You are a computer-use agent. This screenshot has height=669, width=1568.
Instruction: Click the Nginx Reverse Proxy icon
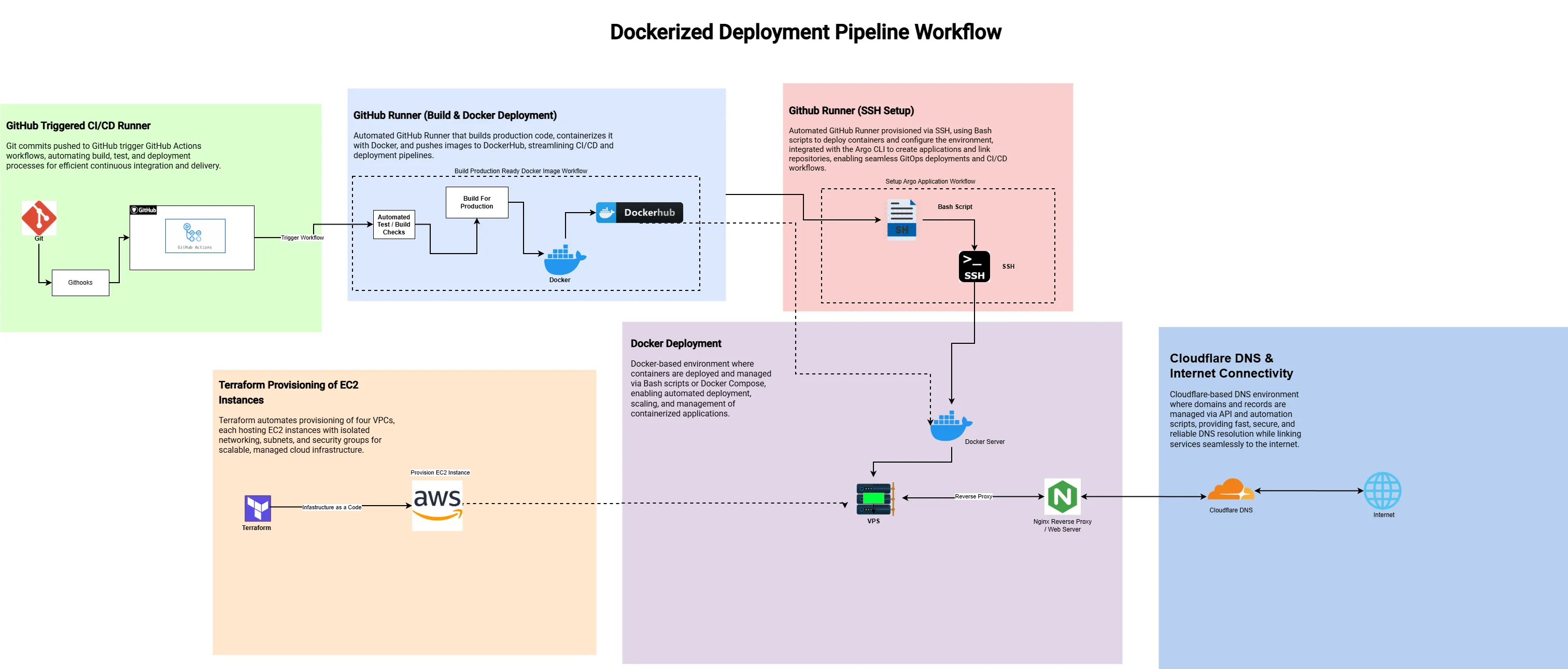(1062, 497)
